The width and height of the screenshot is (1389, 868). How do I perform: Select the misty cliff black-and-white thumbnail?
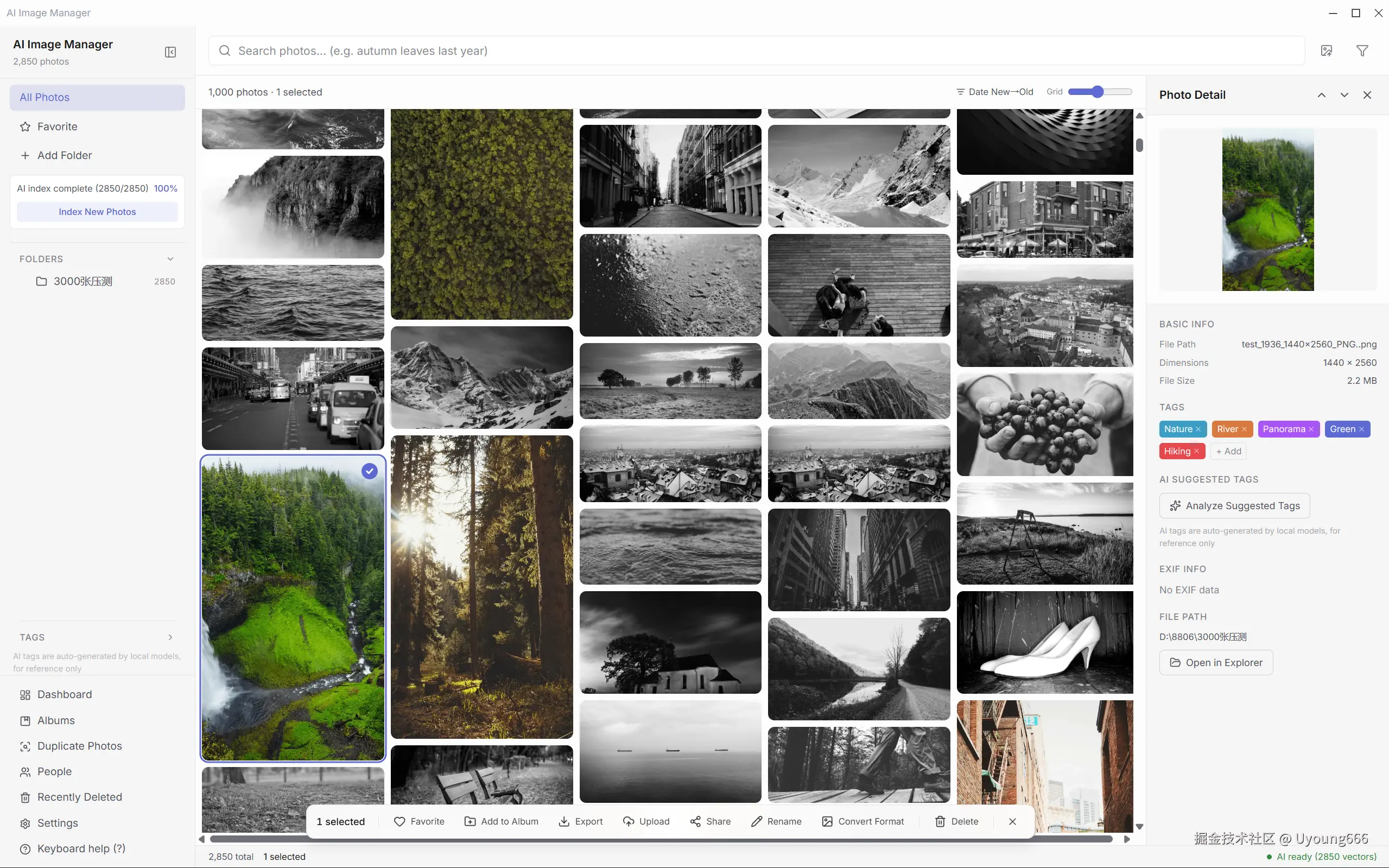293,207
